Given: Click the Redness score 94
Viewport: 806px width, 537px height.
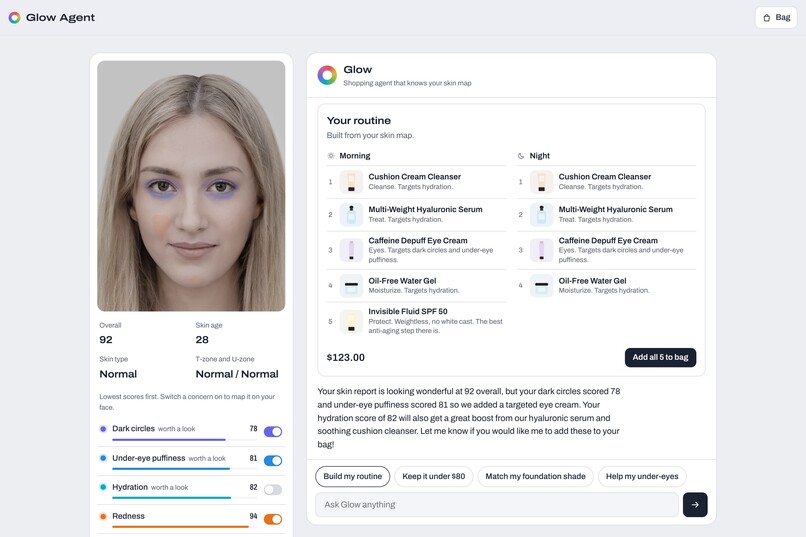Looking at the screenshot, I should 253,516.
